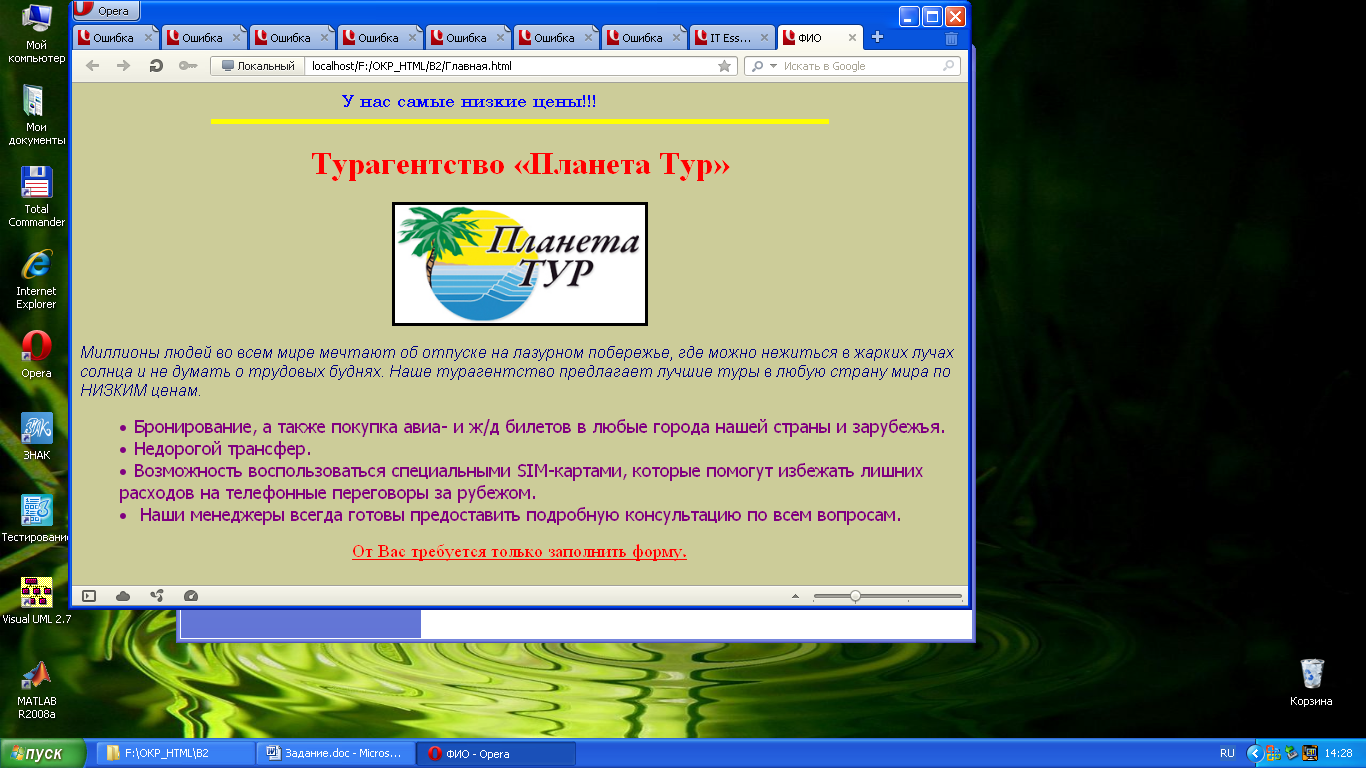
Task: Click the Мои документы desktop icon
Action: [36, 116]
